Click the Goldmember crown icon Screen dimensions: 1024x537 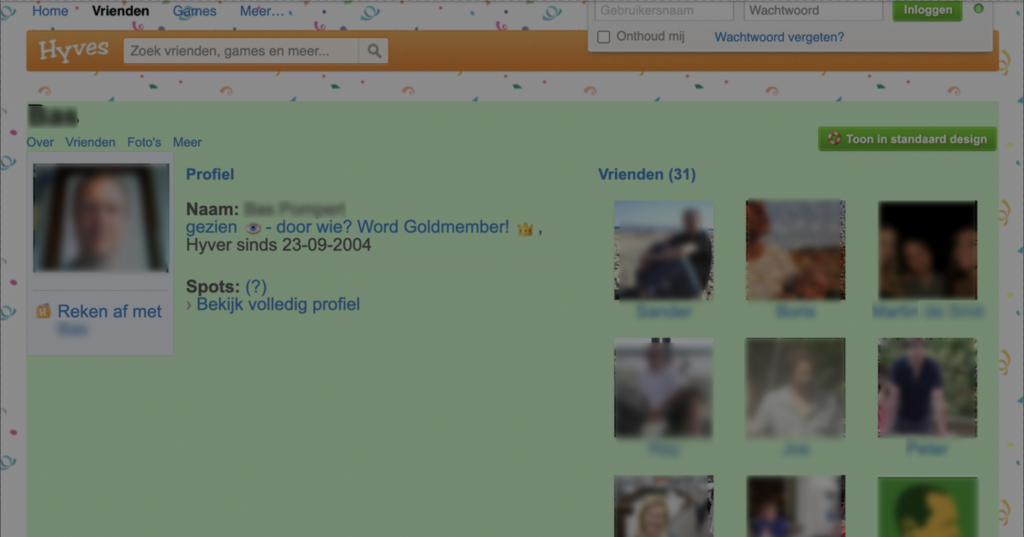click(x=525, y=229)
